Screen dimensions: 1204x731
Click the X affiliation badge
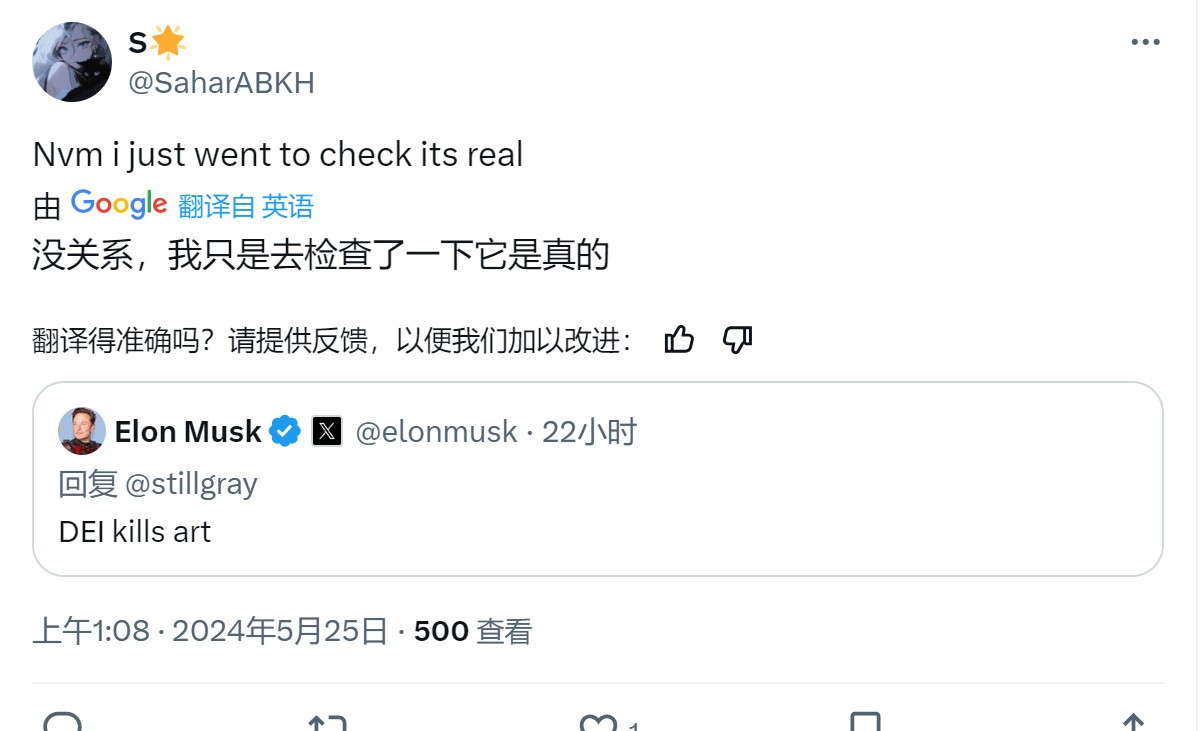click(x=327, y=432)
